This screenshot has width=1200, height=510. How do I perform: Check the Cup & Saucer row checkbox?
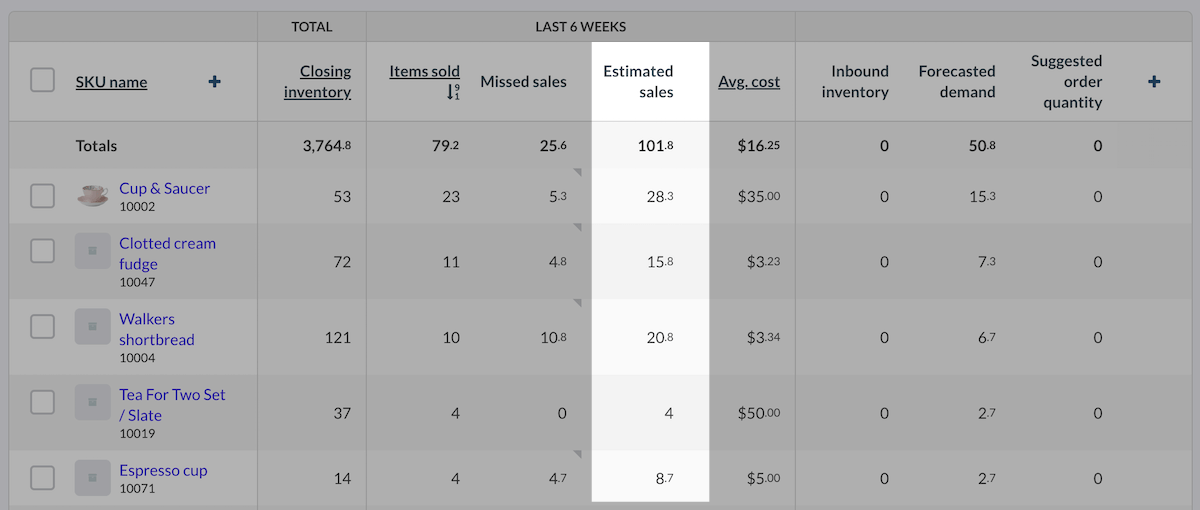pyautogui.click(x=42, y=196)
